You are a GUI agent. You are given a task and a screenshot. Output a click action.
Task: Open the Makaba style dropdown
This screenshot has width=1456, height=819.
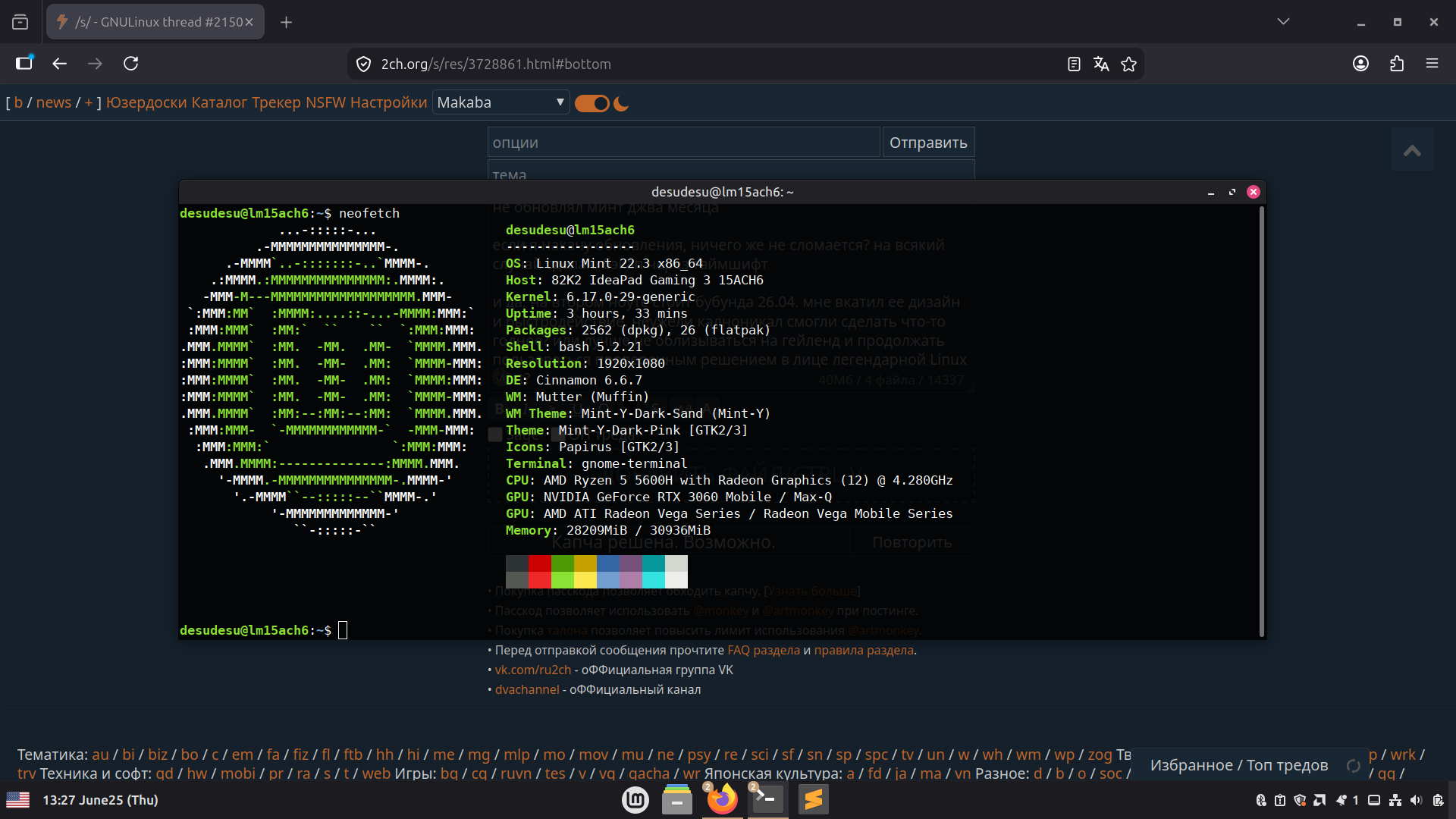(x=500, y=102)
